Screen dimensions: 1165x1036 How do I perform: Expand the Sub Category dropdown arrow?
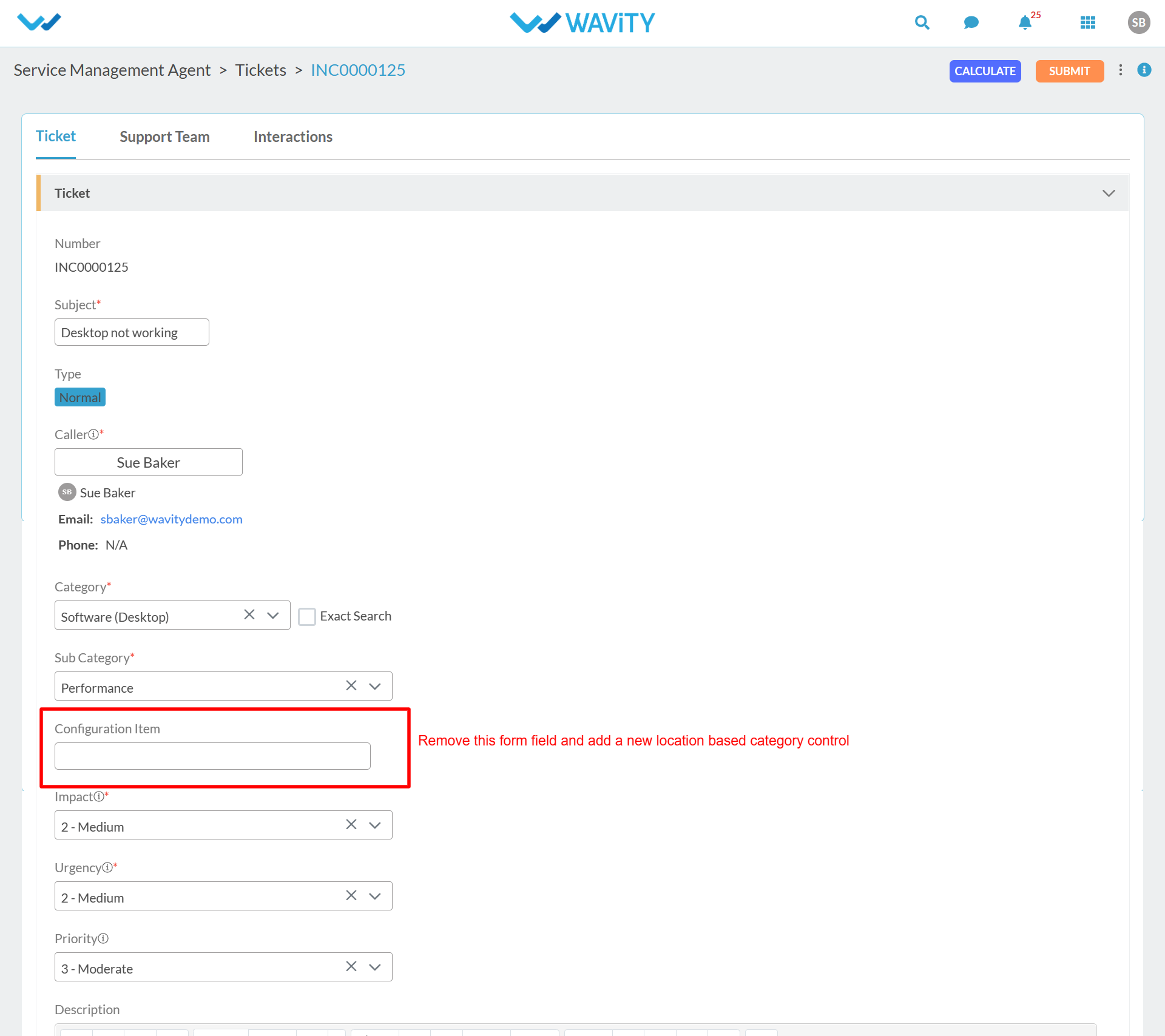[375, 686]
